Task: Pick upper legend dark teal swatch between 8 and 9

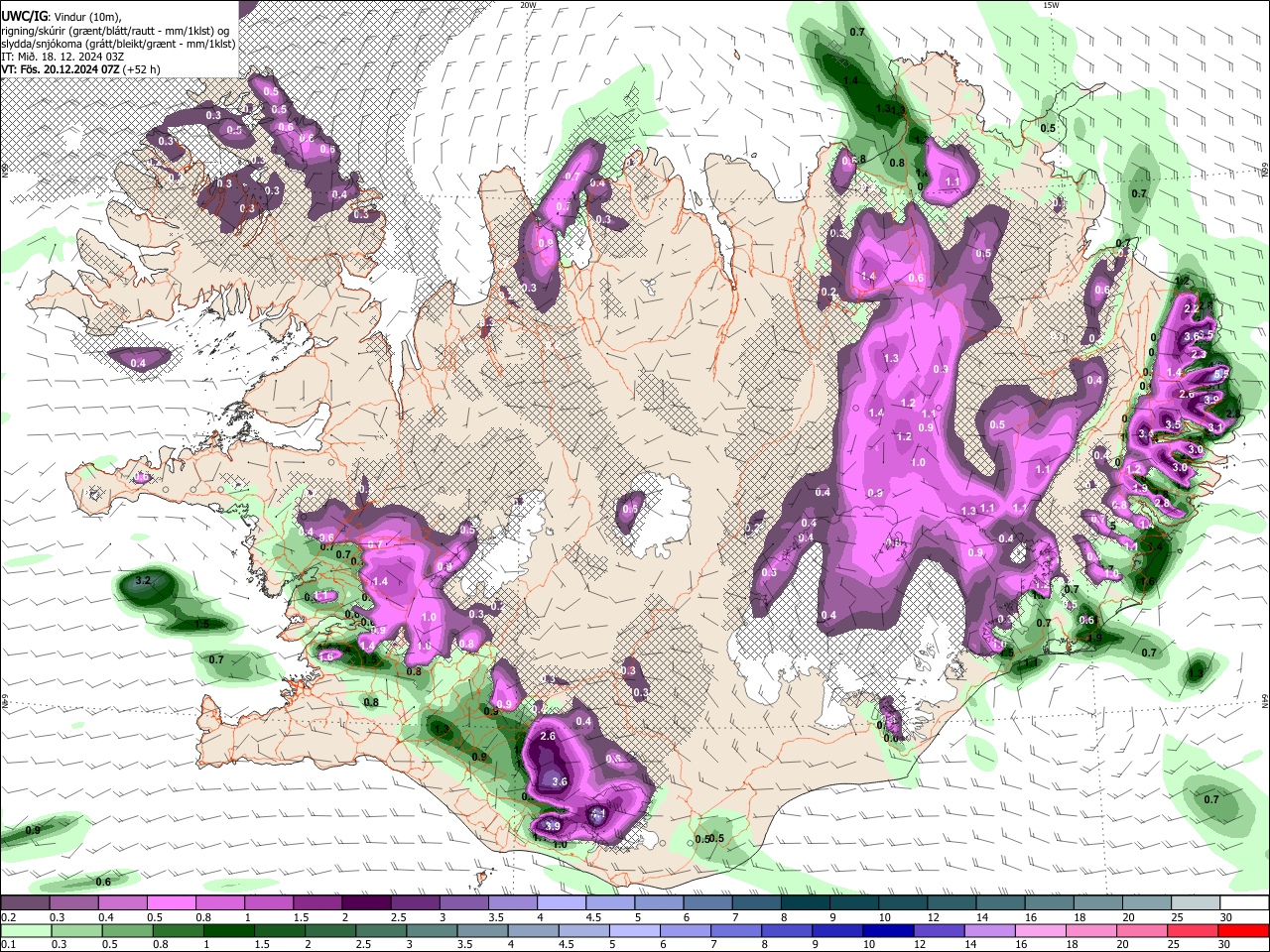Action: pos(806,903)
